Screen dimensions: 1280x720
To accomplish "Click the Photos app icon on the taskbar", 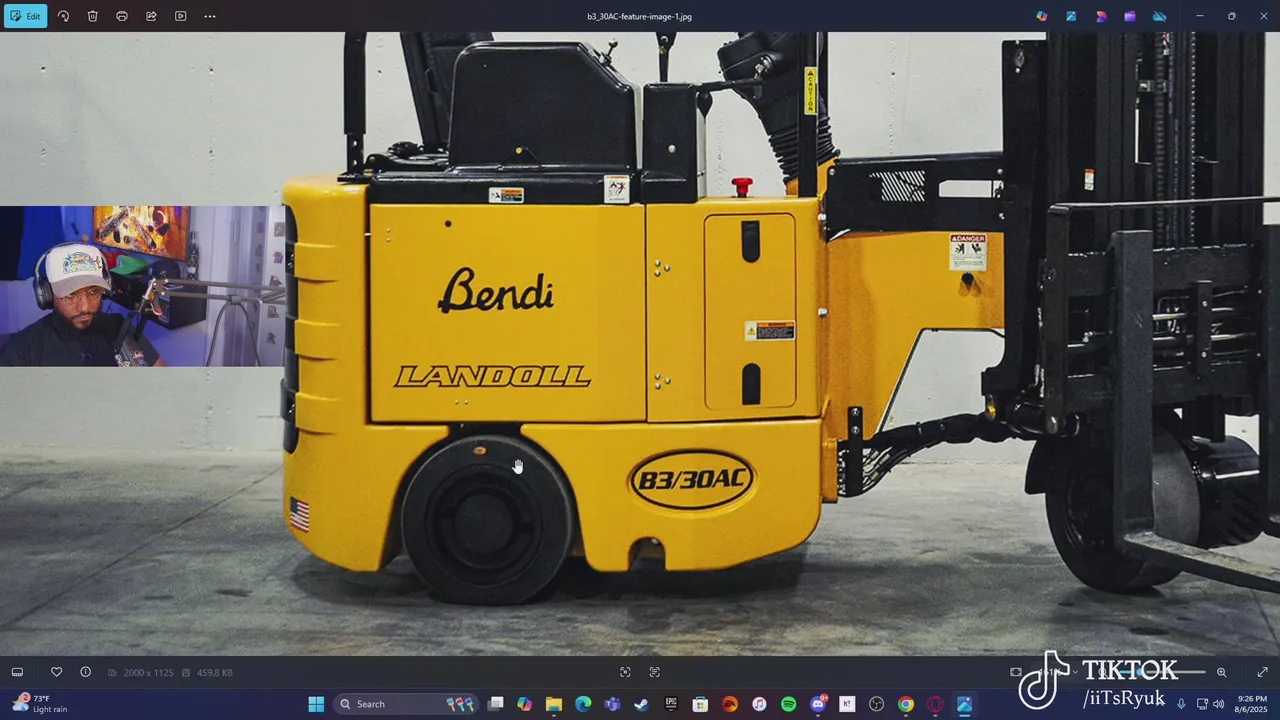I will coord(964,704).
